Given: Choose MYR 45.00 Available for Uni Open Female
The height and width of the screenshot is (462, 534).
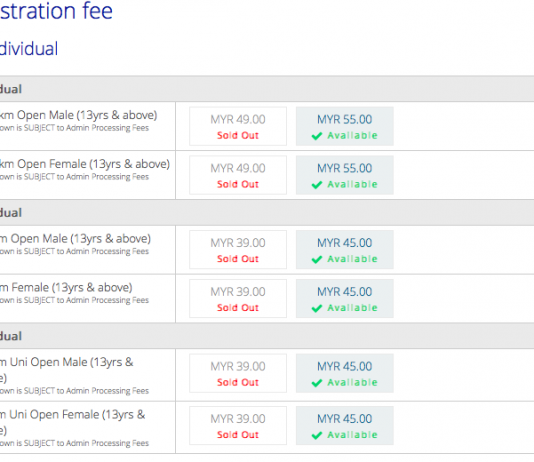Looking at the screenshot, I should pyautogui.click(x=345, y=426).
